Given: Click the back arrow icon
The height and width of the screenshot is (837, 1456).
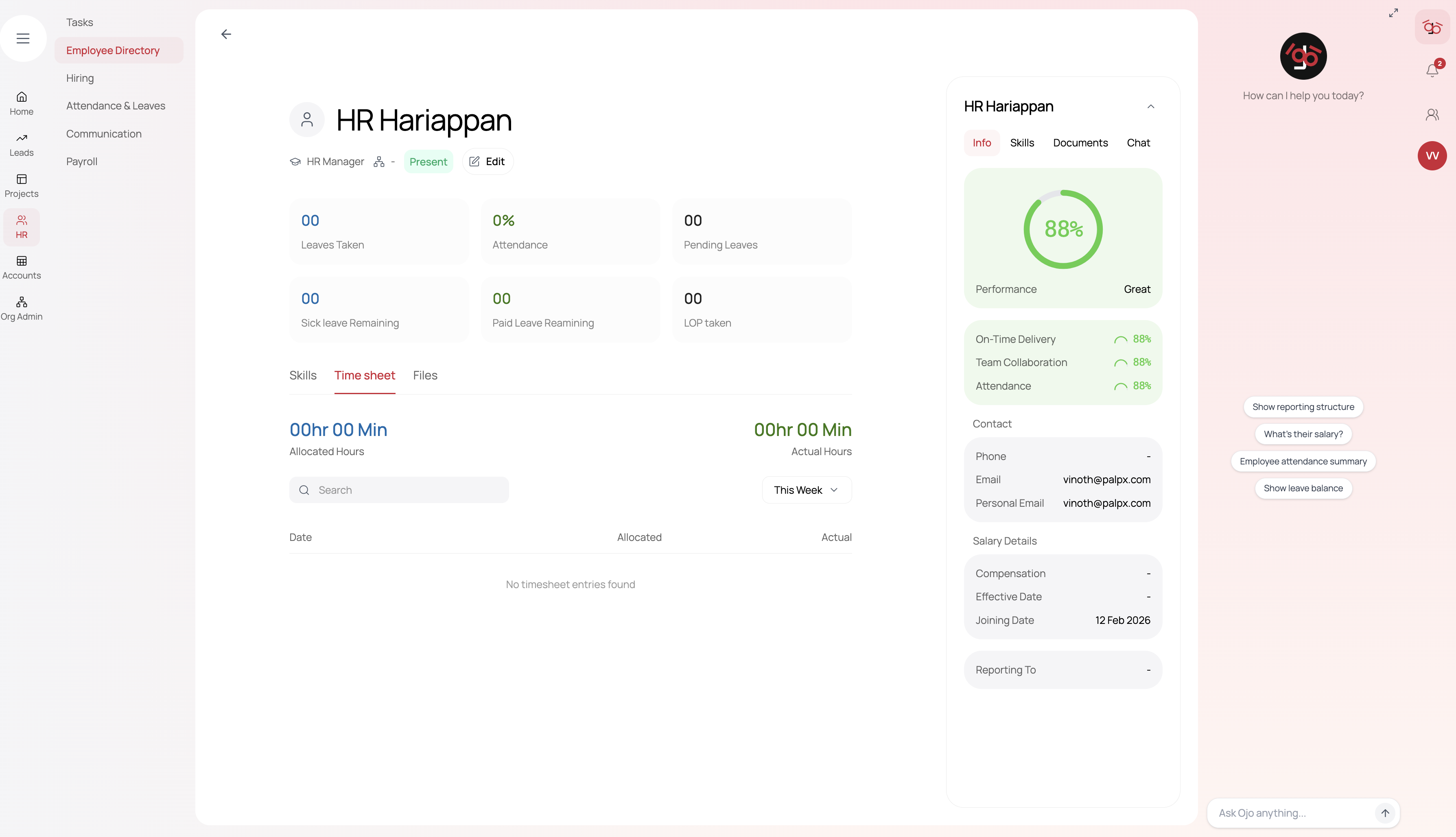Looking at the screenshot, I should (226, 35).
